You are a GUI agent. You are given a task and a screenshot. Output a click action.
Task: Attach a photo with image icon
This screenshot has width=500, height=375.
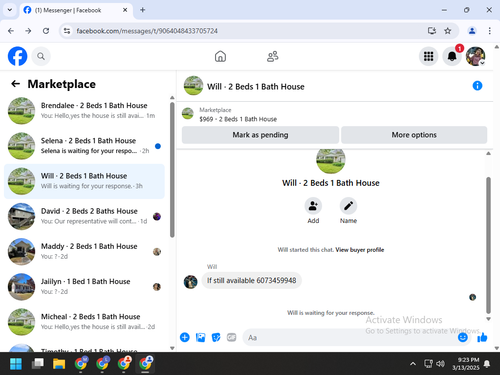click(x=200, y=337)
